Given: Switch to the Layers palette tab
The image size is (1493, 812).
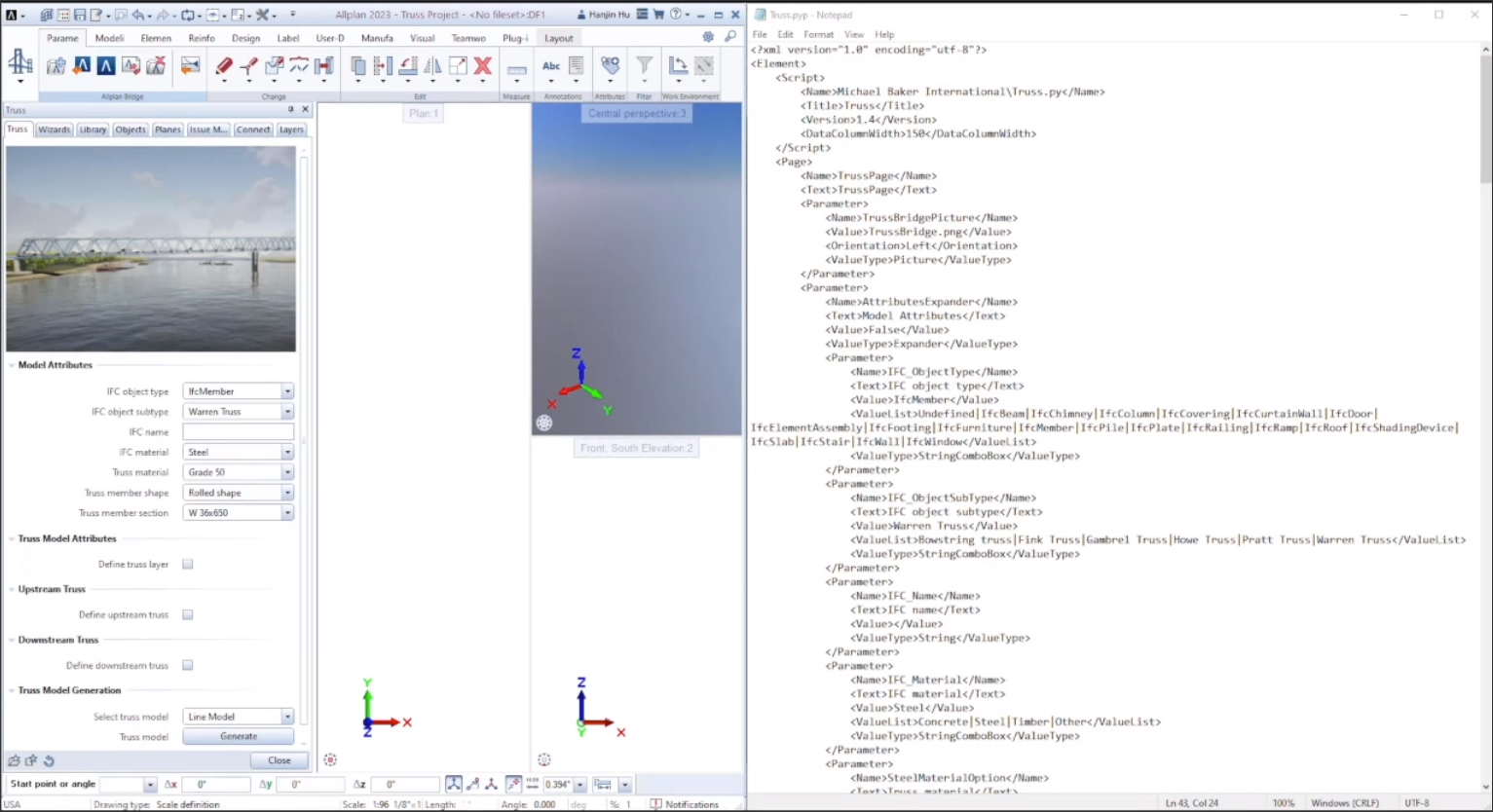Looking at the screenshot, I should coord(291,129).
